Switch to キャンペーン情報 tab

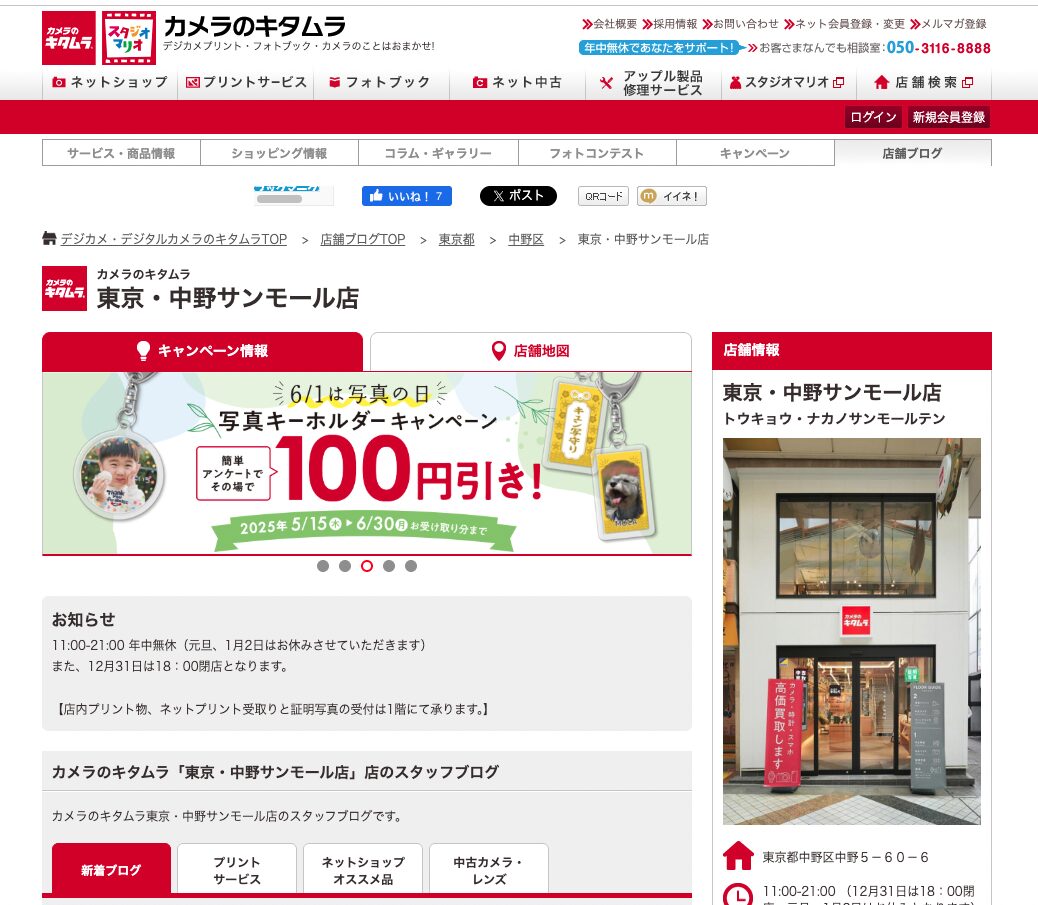203,351
